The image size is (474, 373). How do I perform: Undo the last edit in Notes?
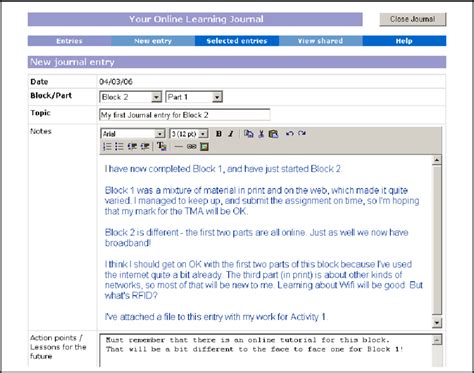[x=290, y=133]
